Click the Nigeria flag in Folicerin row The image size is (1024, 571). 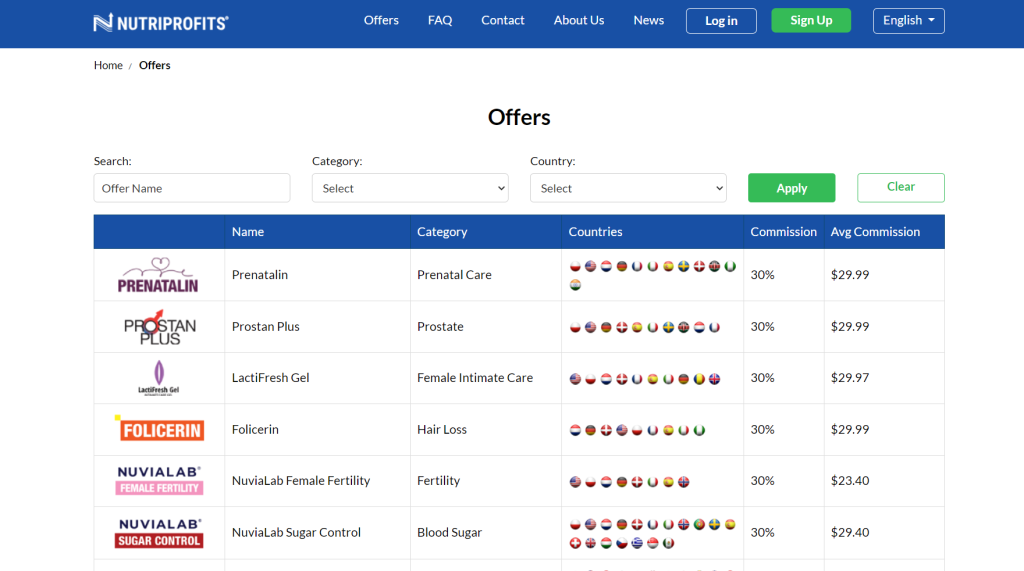(x=699, y=430)
